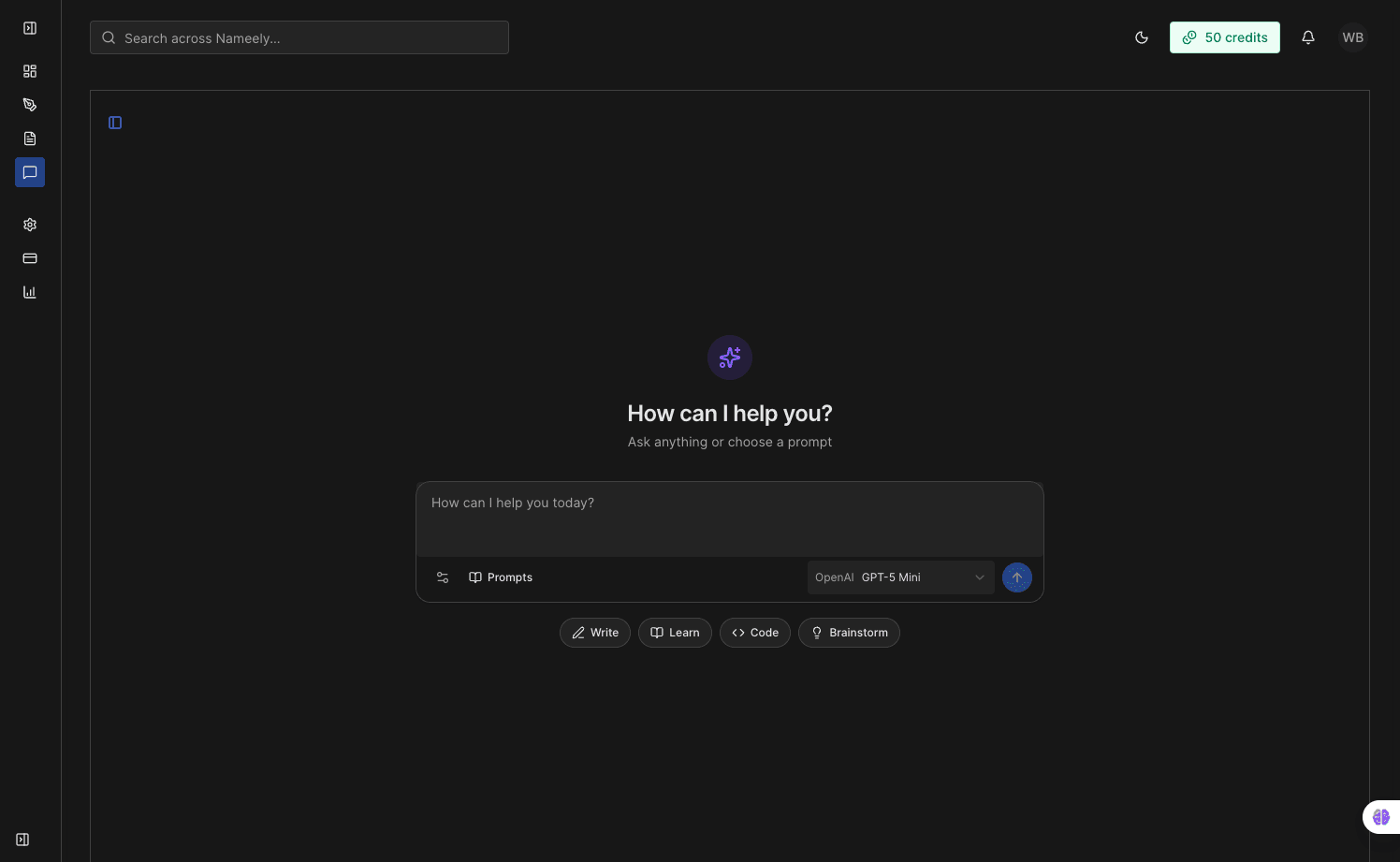View analytics via the bar chart icon

click(29, 292)
